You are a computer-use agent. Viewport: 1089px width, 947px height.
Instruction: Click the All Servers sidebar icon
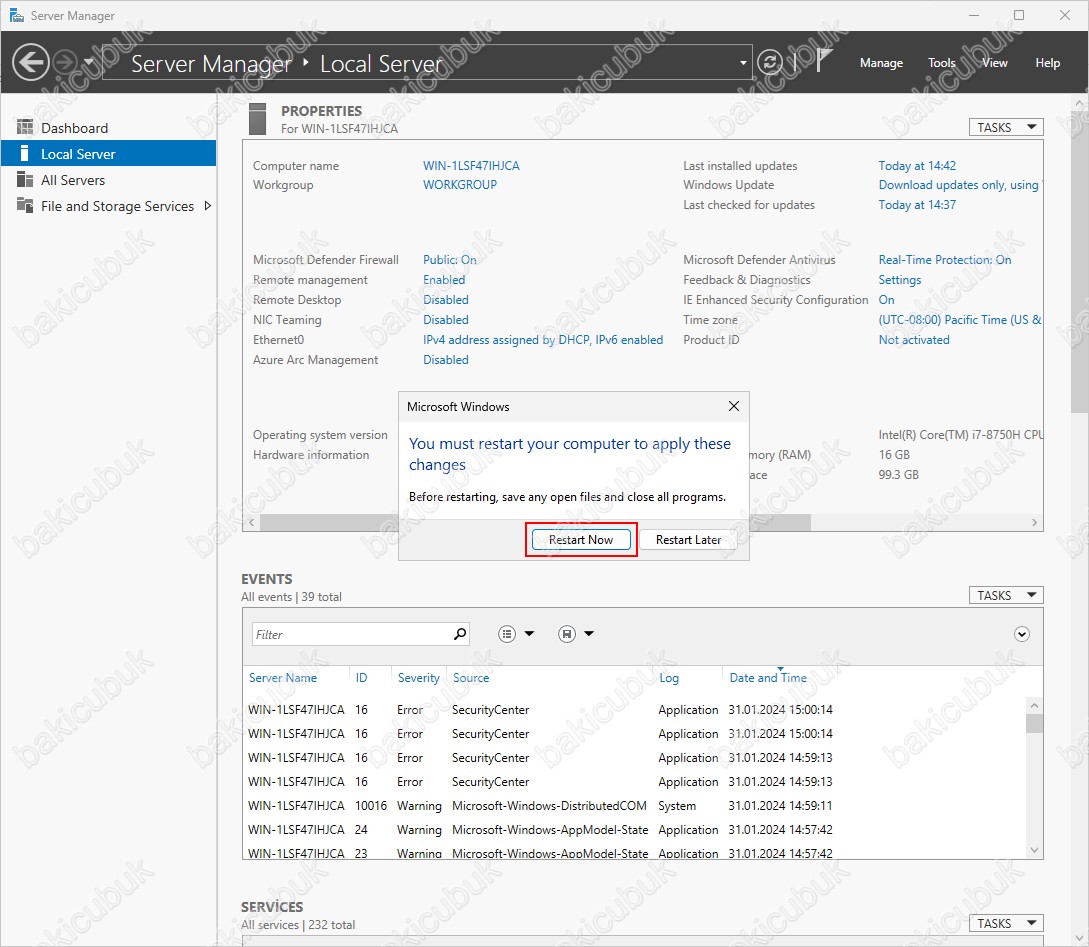pyautogui.click(x=24, y=180)
